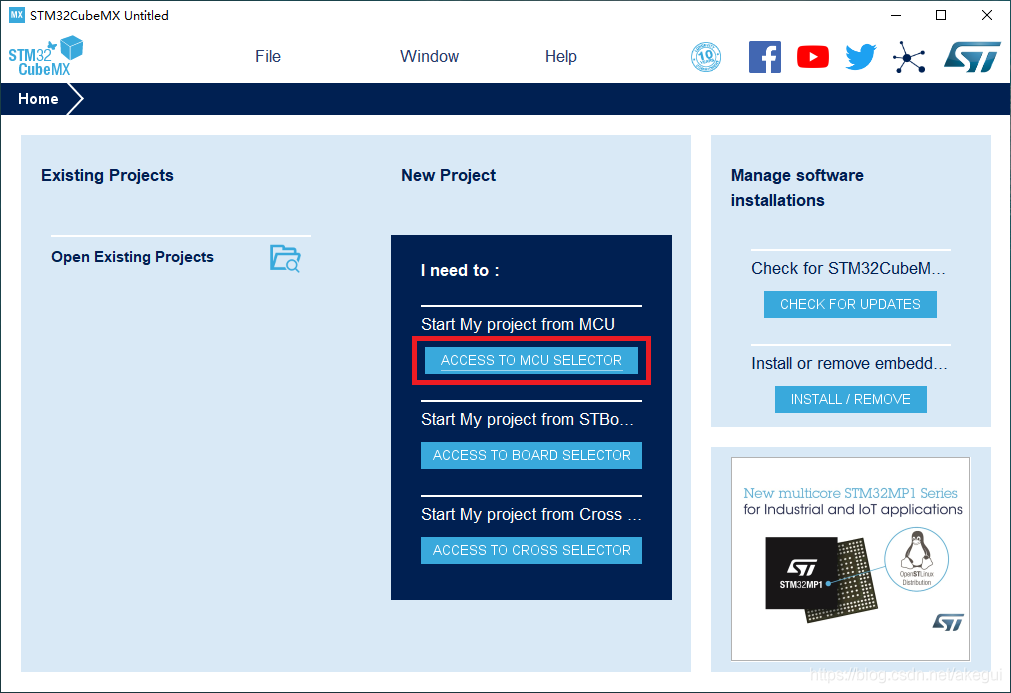Click 'Start My project from STBo…' text
Viewport: 1011px width, 693px height.
pos(527,420)
